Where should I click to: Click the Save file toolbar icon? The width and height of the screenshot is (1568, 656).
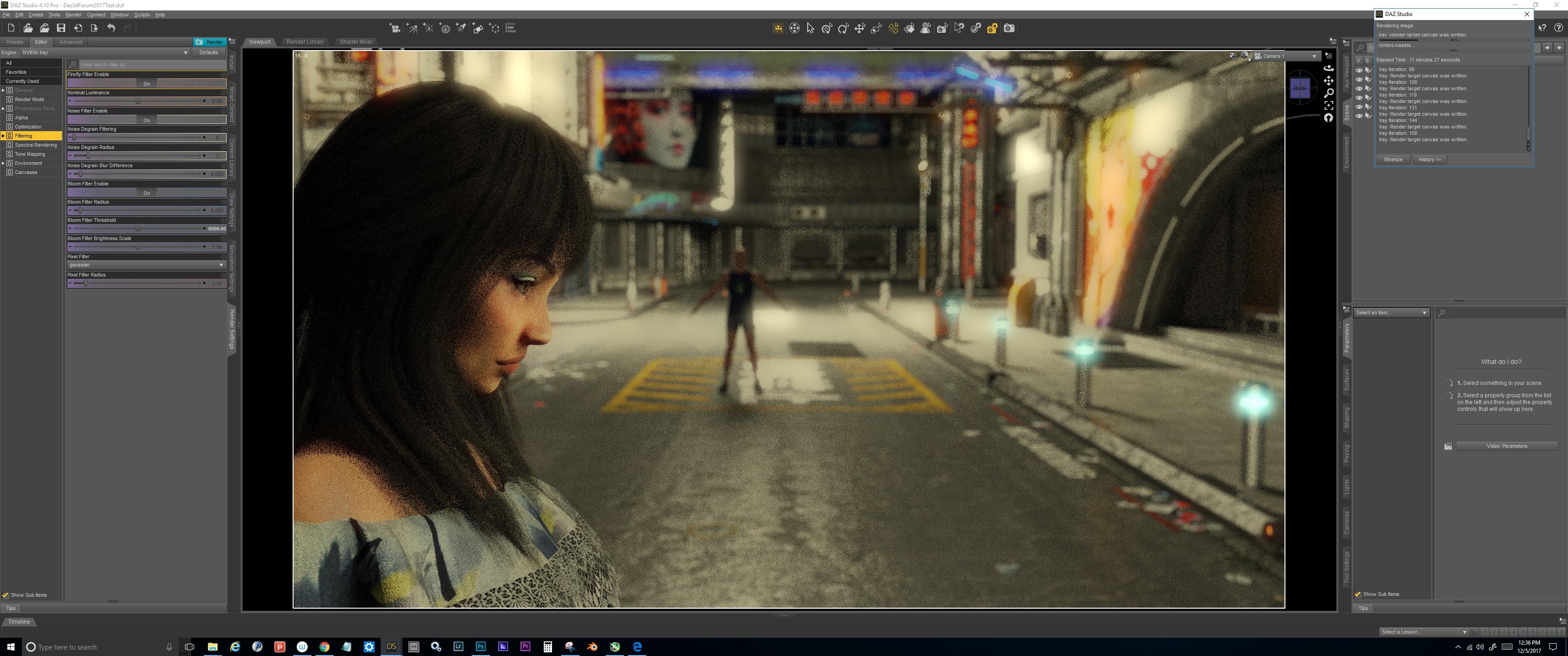point(61,28)
